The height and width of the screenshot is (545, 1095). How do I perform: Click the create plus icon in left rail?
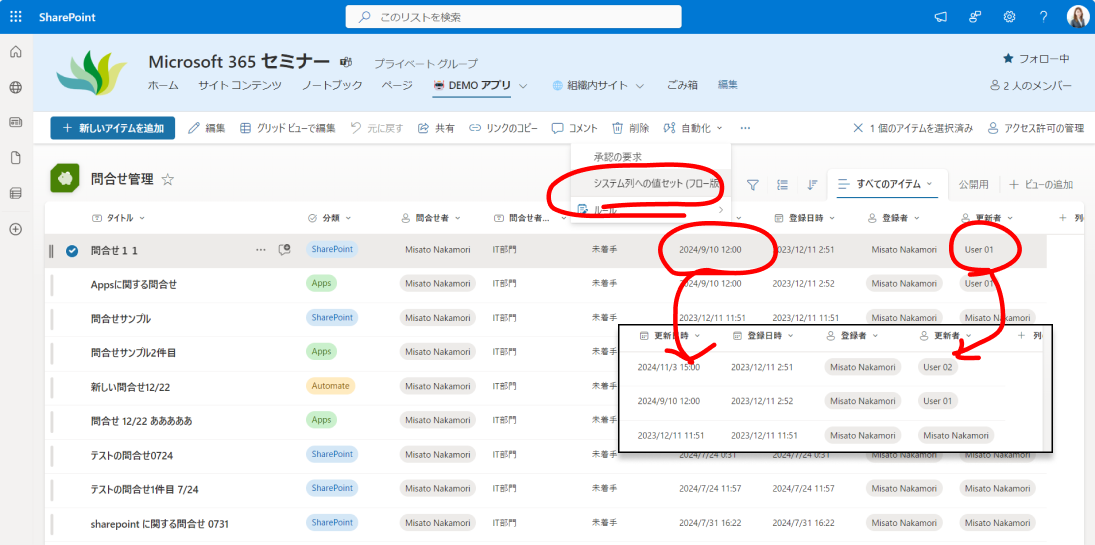tap(15, 229)
